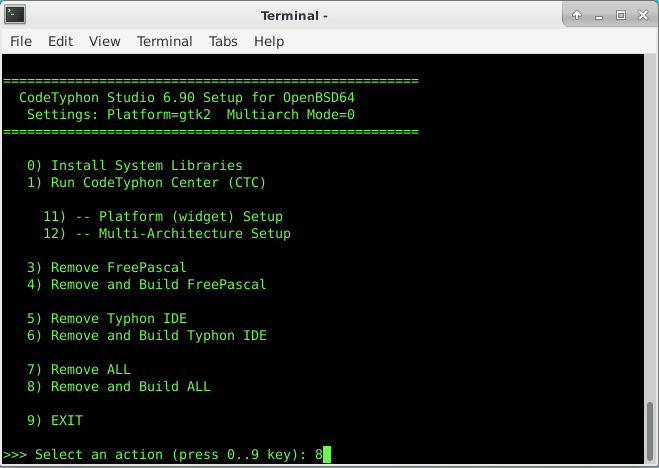This screenshot has height=468, width=659.
Task: Open the View menu
Action: 105,41
